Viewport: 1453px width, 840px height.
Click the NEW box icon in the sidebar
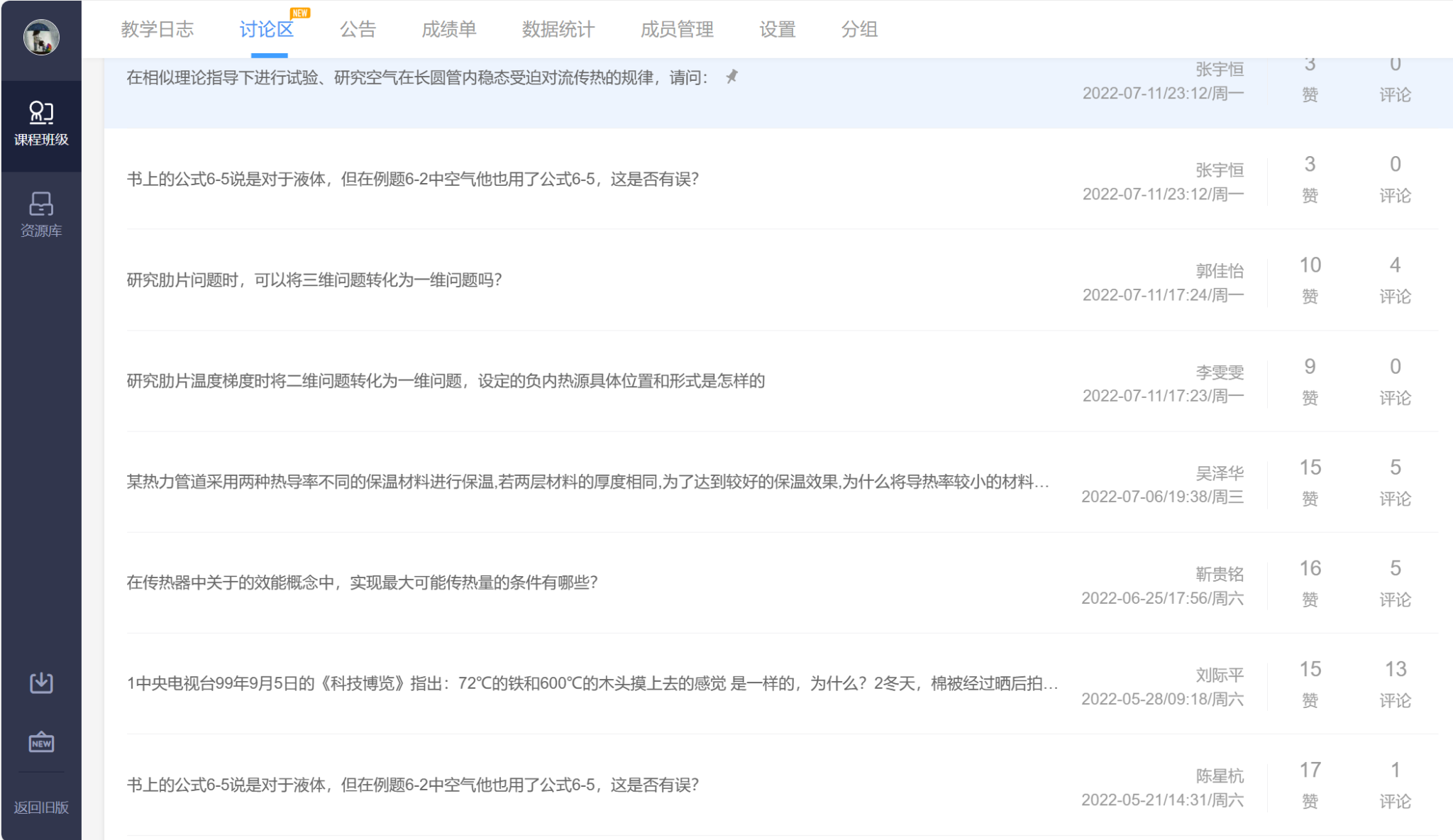tap(41, 742)
